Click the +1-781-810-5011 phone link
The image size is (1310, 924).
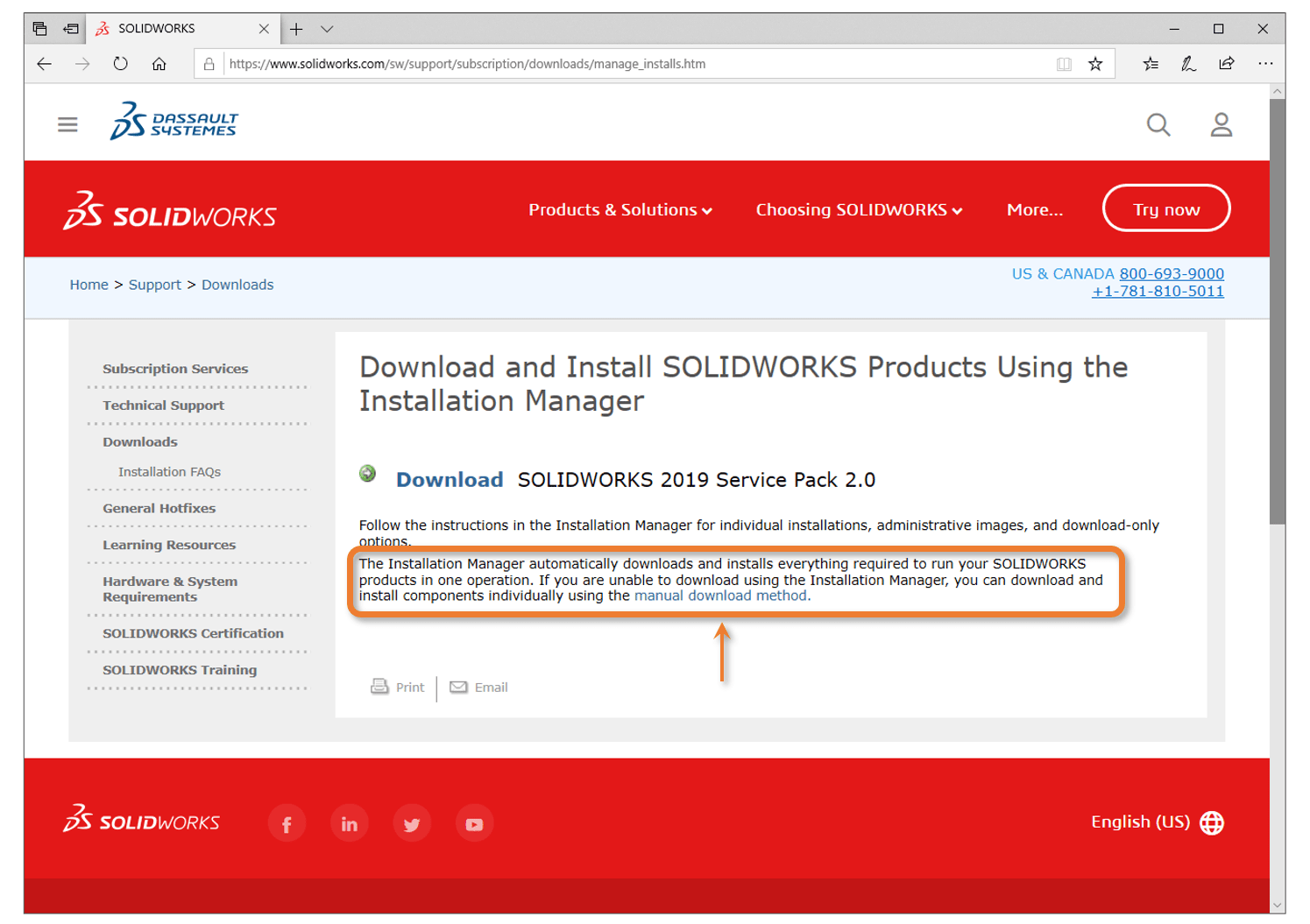pyautogui.click(x=1158, y=292)
